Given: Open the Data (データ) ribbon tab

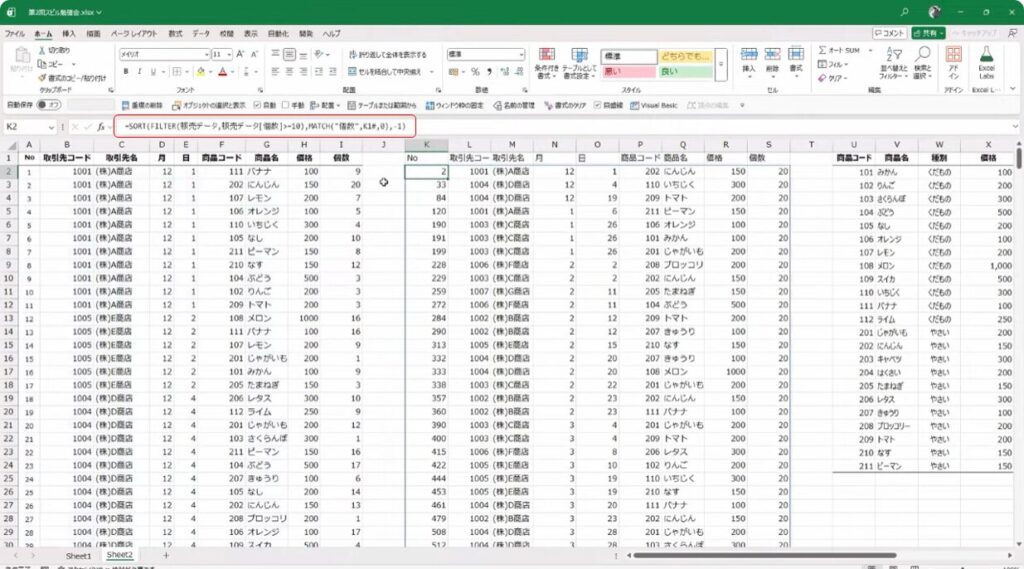Looking at the screenshot, I should tap(200, 33).
